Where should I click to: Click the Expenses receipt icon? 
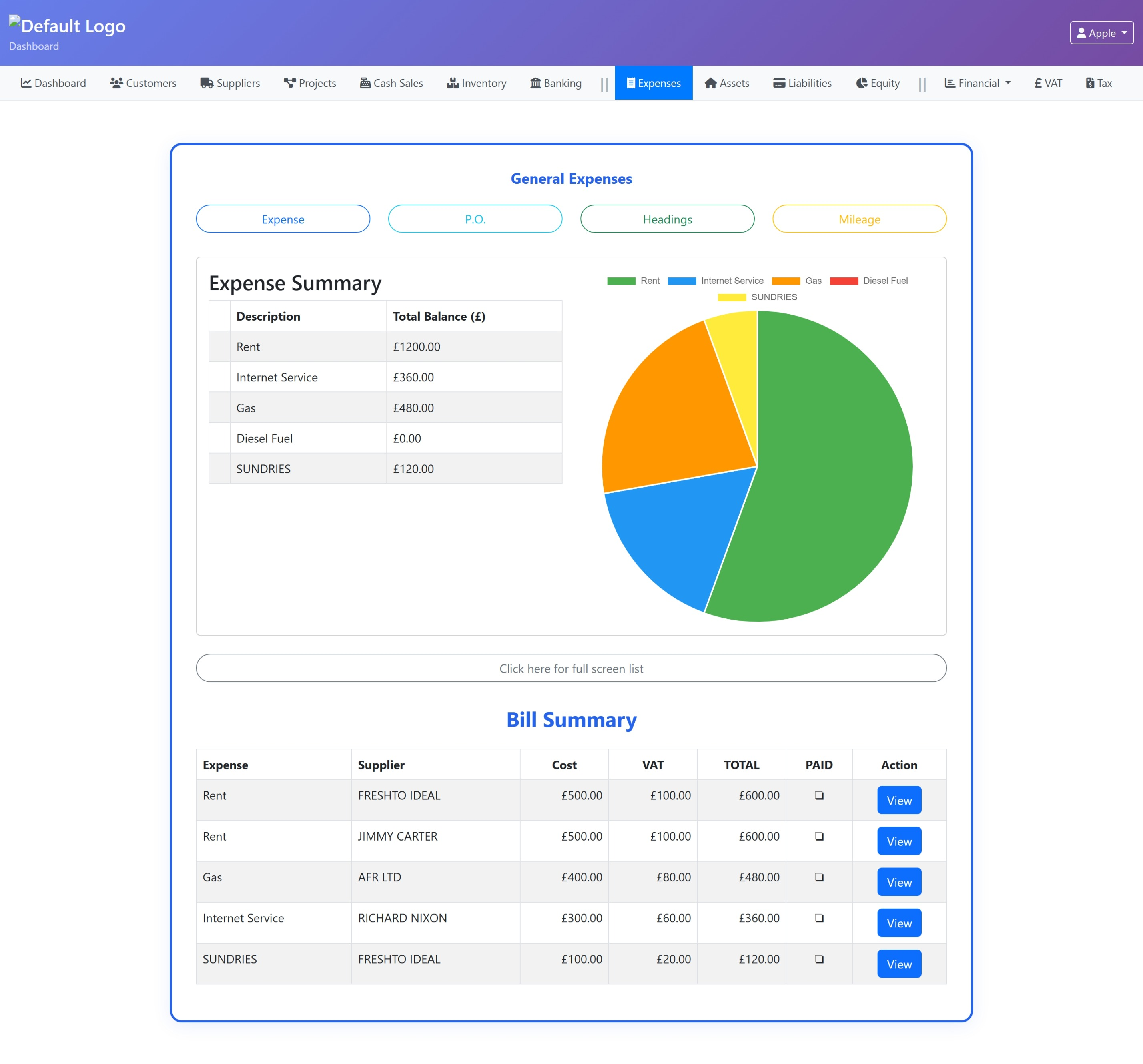pos(631,83)
